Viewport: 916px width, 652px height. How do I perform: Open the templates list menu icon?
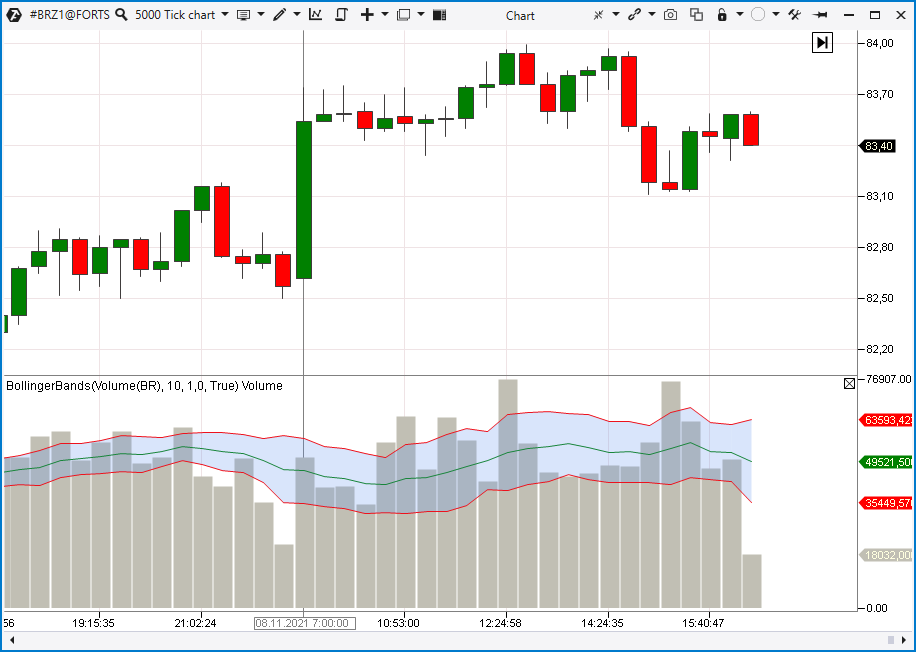pyautogui.click(x=241, y=15)
